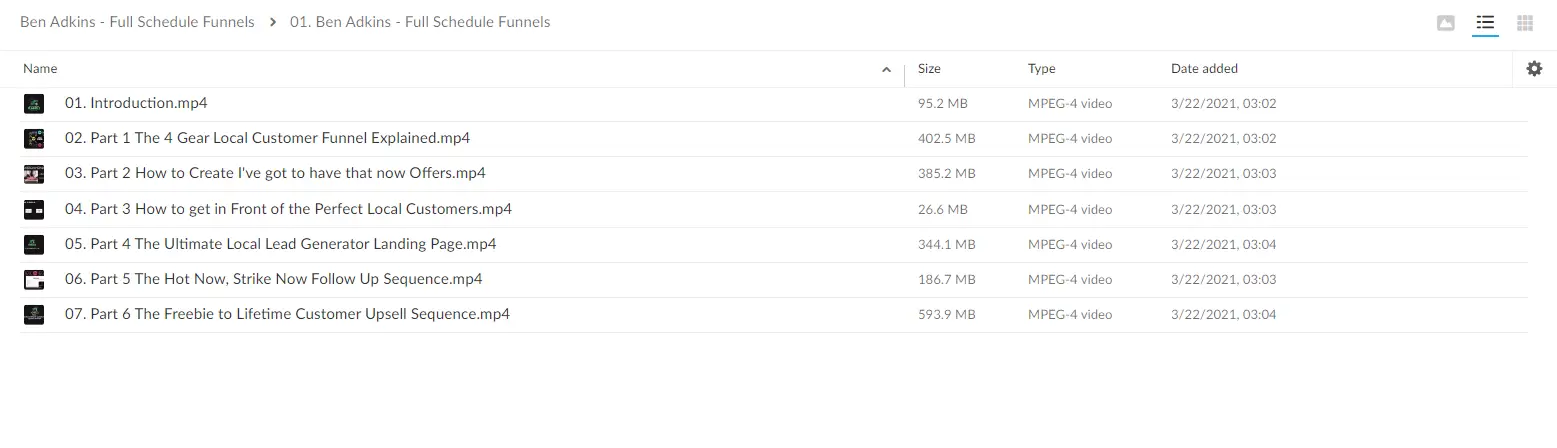This screenshot has height=448, width=1557.
Task: Go to parent folder Ben Adkins breadcrumb
Action: pos(137,22)
